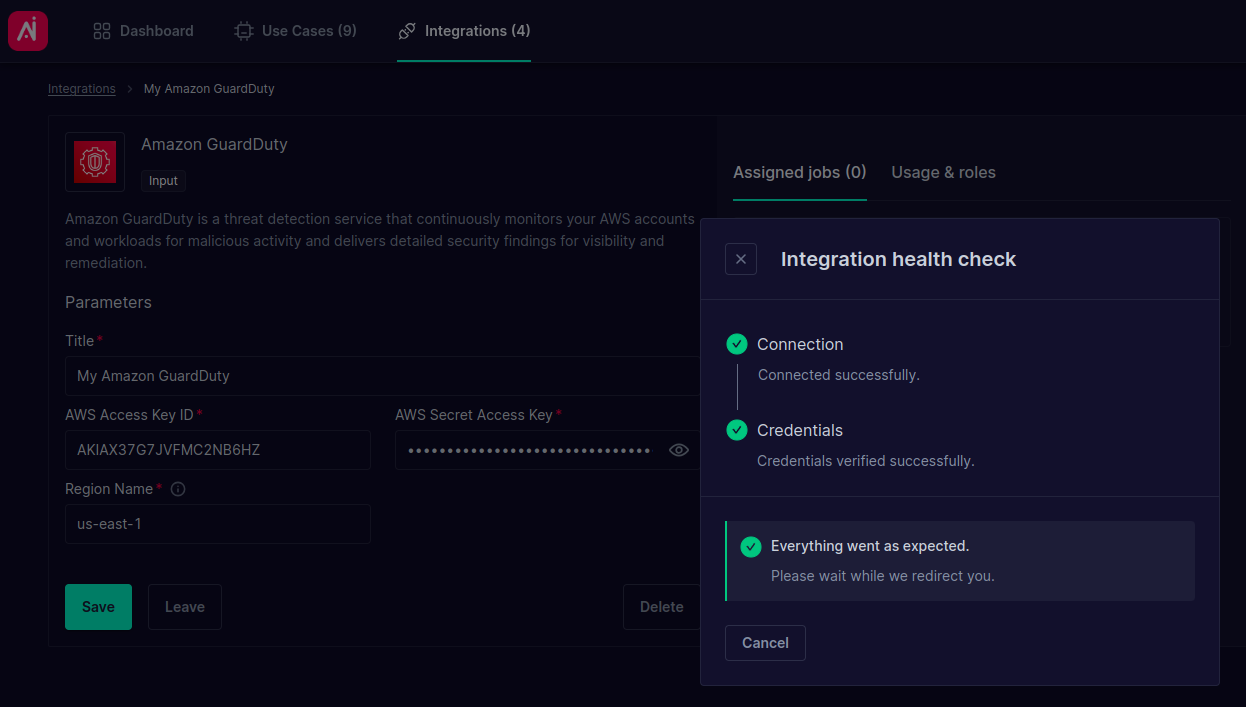Image resolution: width=1246 pixels, height=707 pixels.
Task: Click the Parameters section heading
Action: click(108, 302)
